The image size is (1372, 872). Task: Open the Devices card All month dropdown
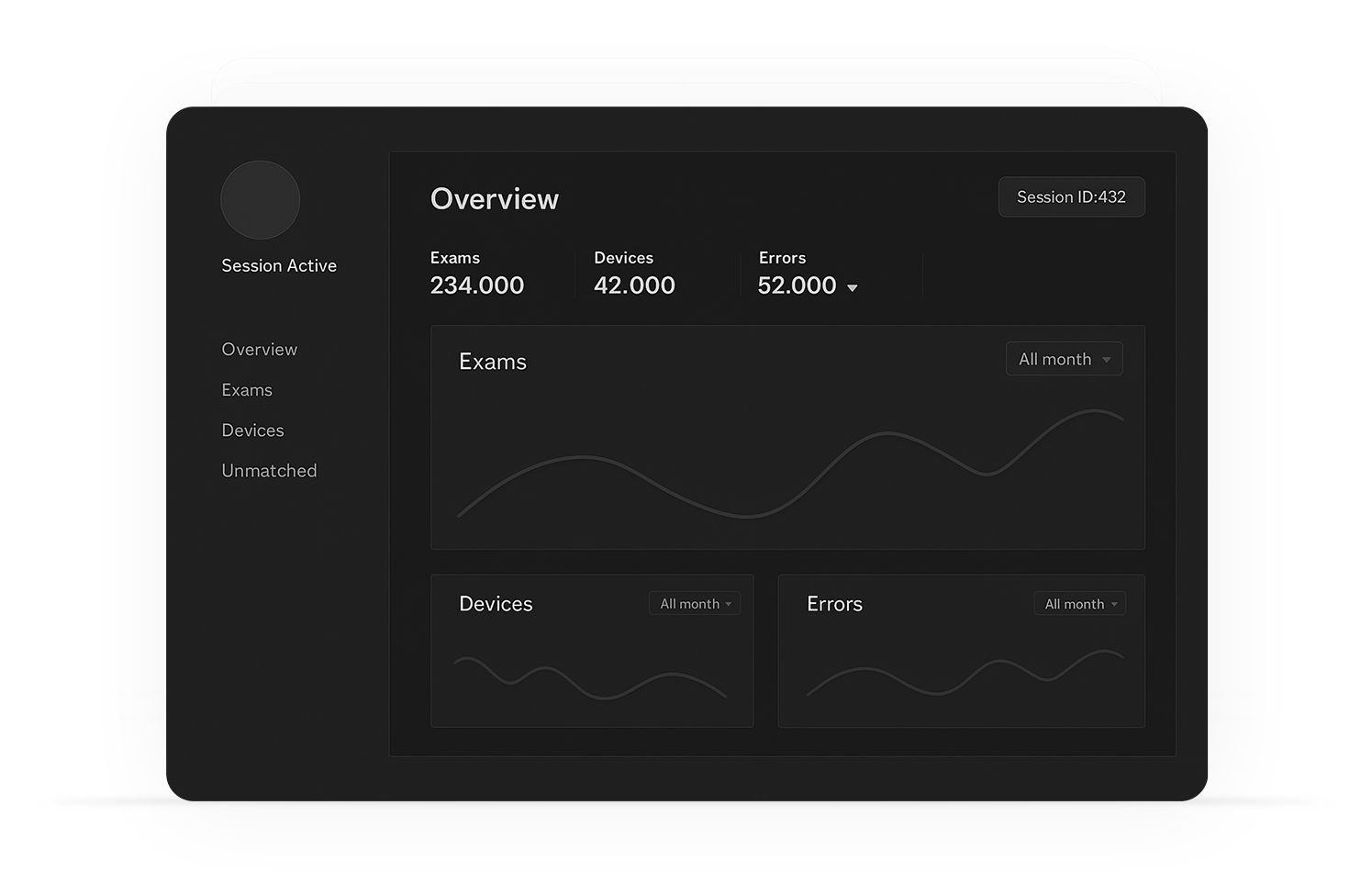(695, 604)
